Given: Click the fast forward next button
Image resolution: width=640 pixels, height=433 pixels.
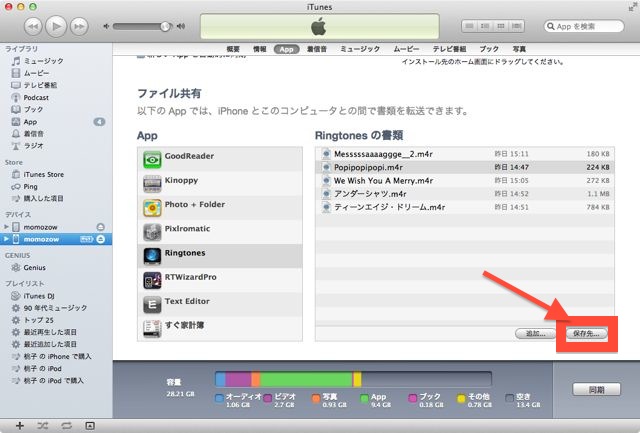Looking at the screenshot, I should [79, 27].
